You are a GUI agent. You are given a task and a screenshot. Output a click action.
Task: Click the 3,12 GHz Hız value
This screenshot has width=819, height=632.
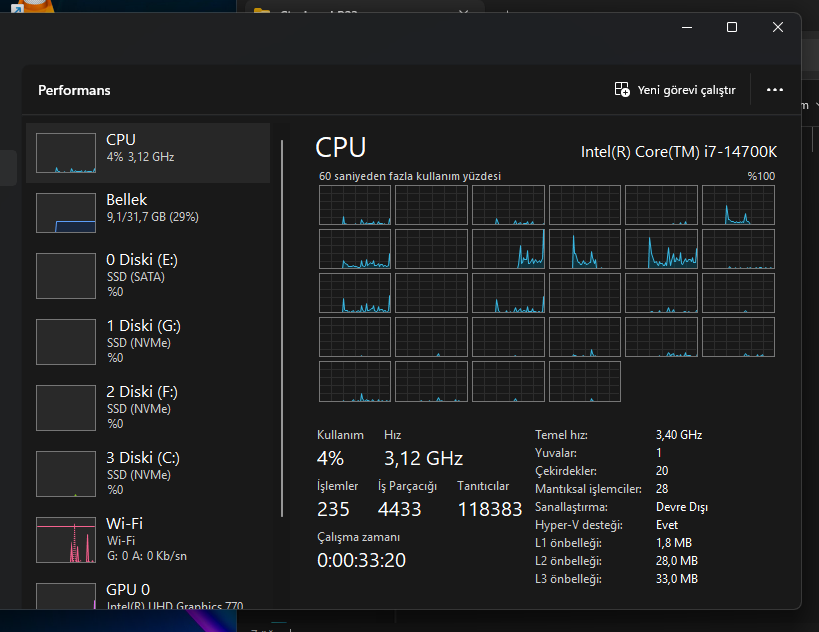(424, 458)
